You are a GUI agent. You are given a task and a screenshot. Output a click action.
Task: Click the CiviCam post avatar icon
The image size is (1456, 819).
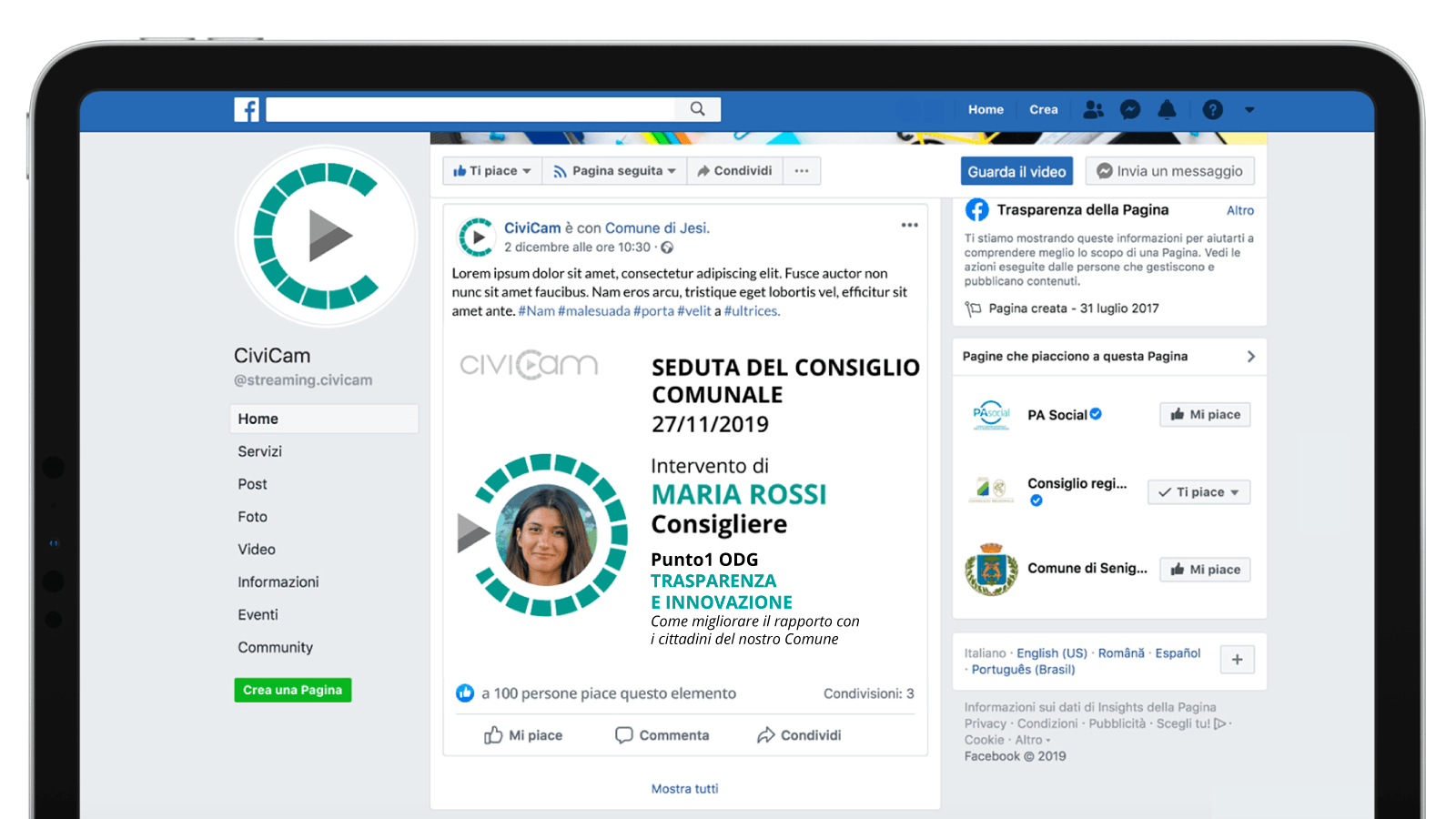tap(476, 238)
